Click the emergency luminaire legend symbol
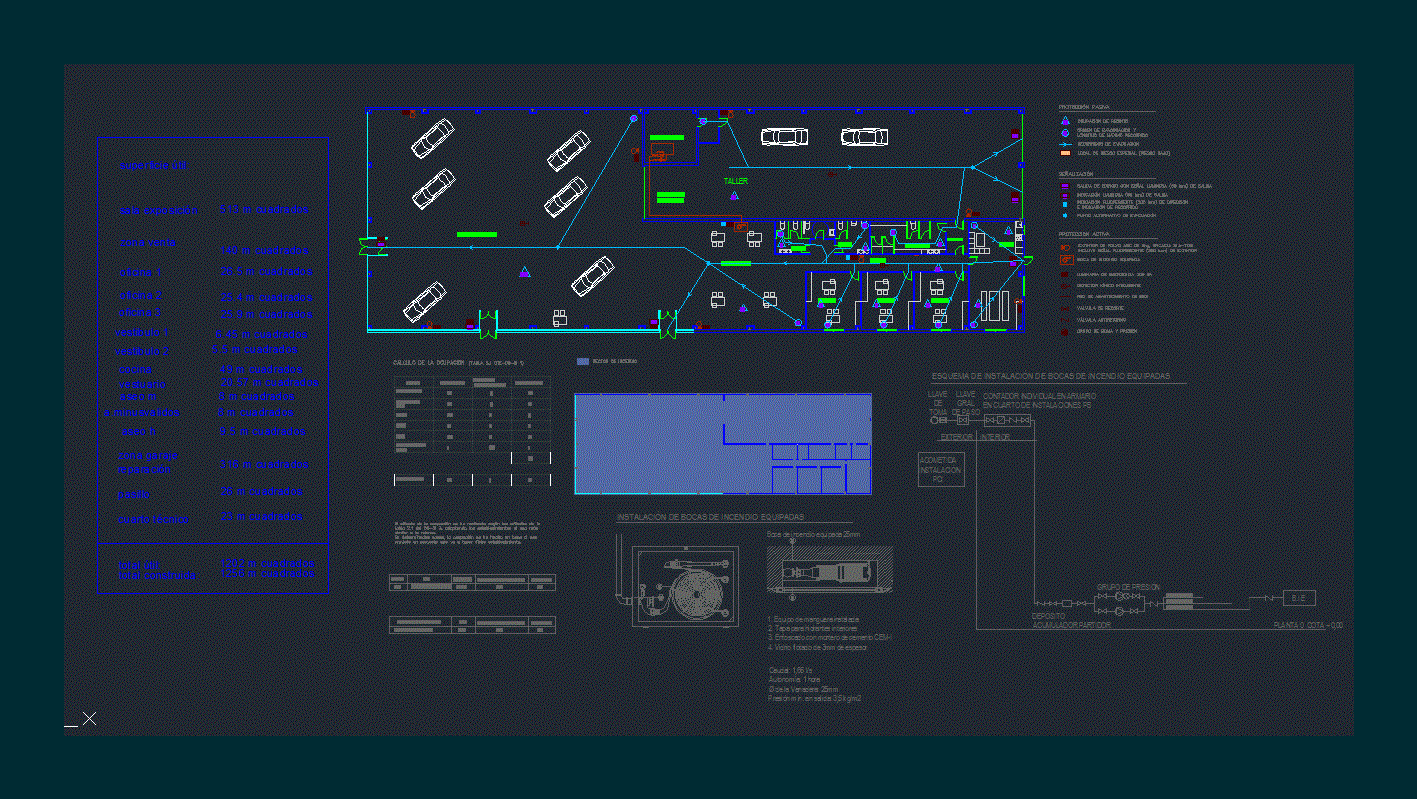 click(1064, 274)
